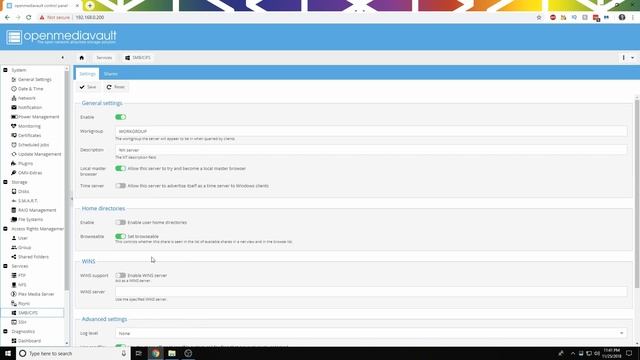The height and width of the screenshot is (360, 640).
Task: Open the Group management page
Action: coord(24,248)
